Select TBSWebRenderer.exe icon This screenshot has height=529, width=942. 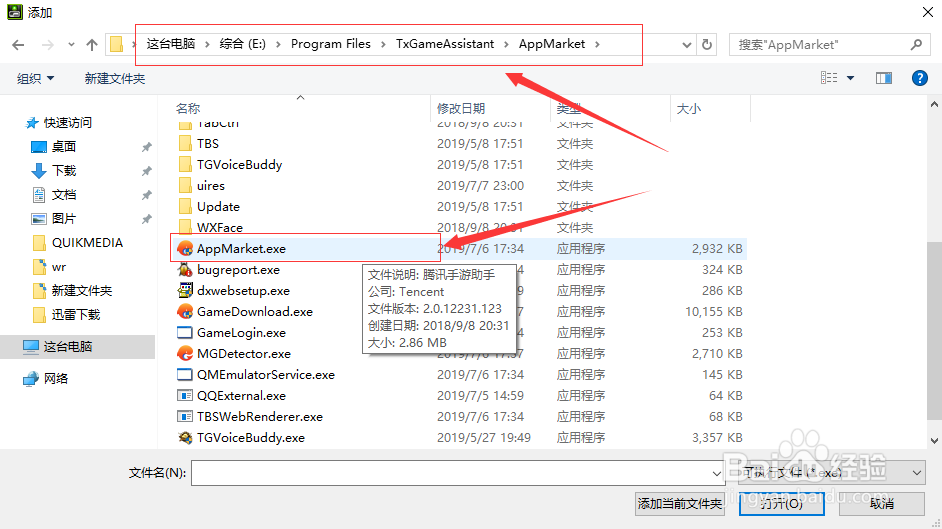(x=185, y=417)
